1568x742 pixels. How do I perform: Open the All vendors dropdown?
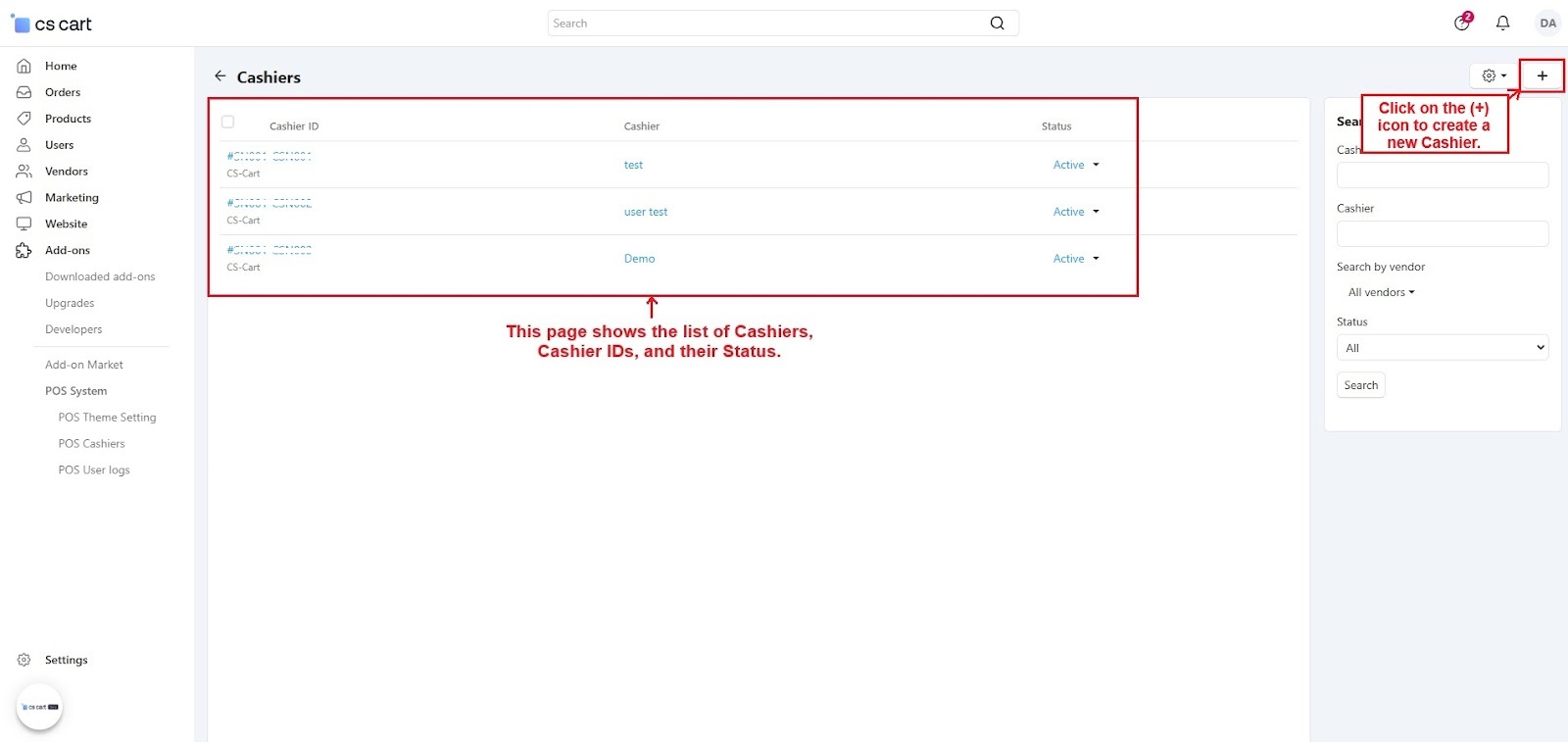(x=1381, y=292)
